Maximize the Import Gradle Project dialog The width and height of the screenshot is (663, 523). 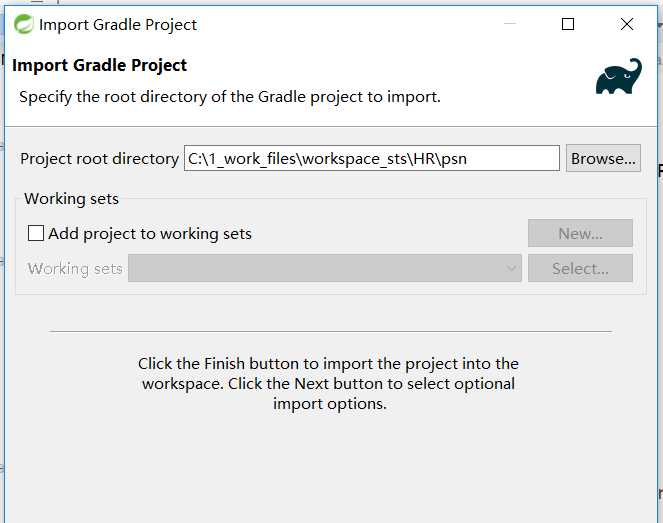[568, 24]
